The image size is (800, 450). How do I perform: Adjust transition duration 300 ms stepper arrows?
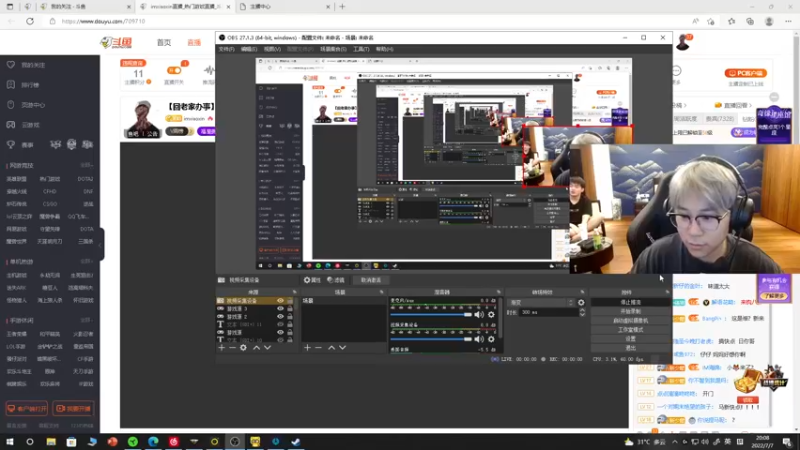coord(582,312)
